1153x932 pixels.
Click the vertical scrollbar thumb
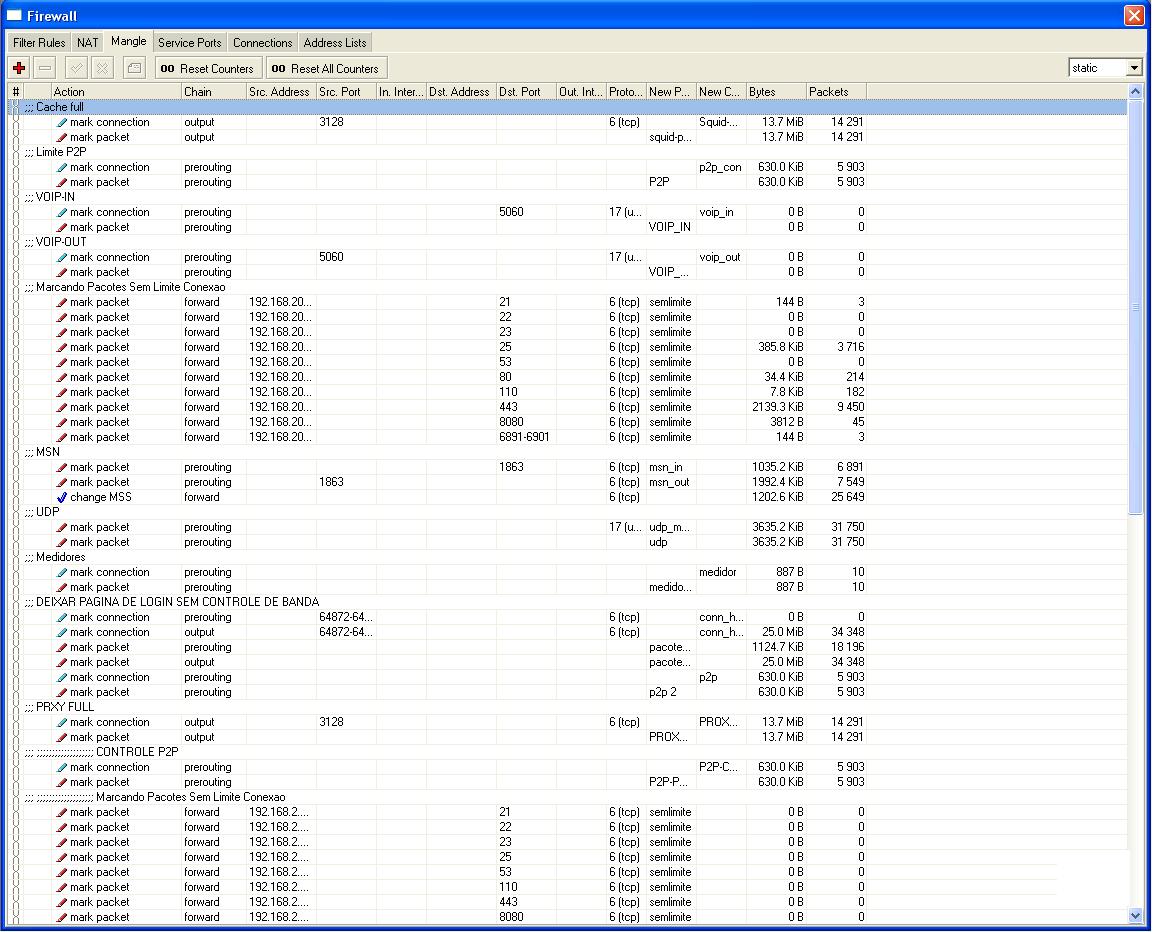[x=1135, y=307]
